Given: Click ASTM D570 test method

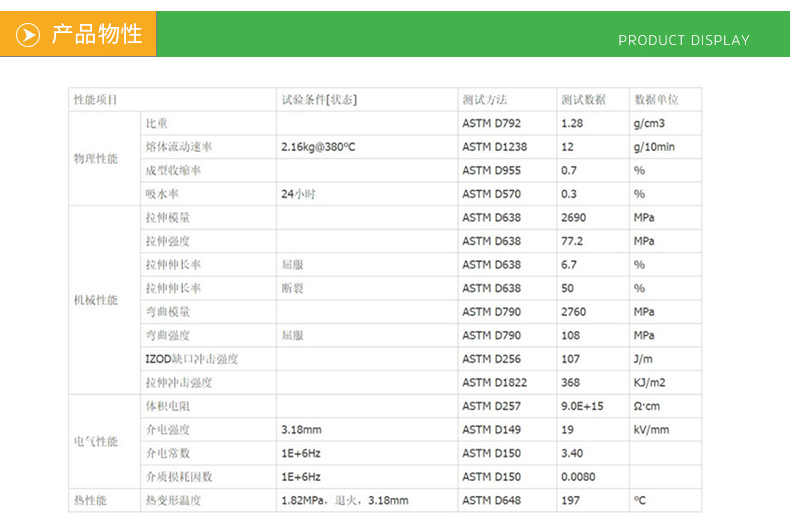Looking at the screenshot, I should point(491,194).
